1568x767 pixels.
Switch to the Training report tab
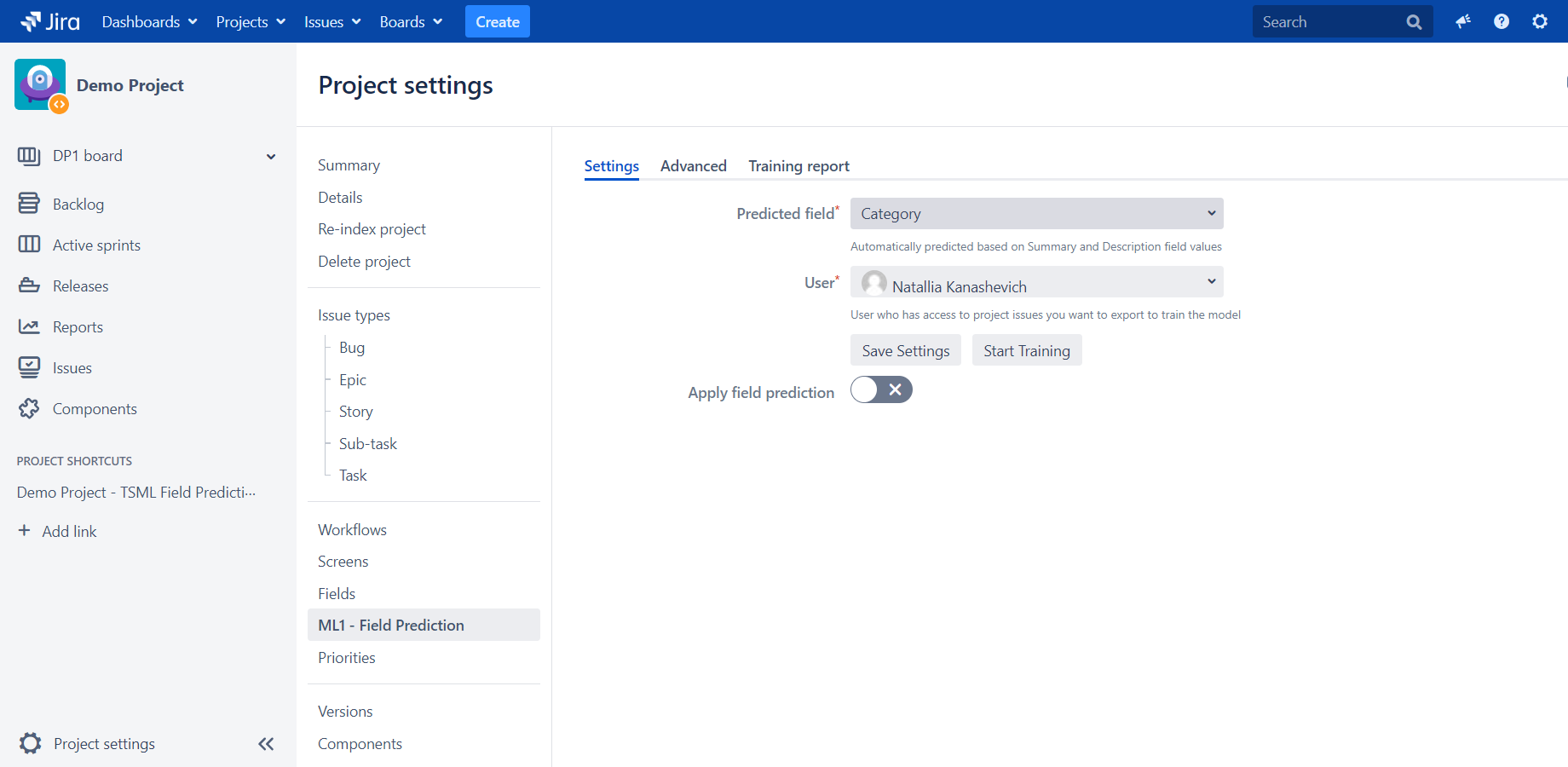(x=798, y=166)
